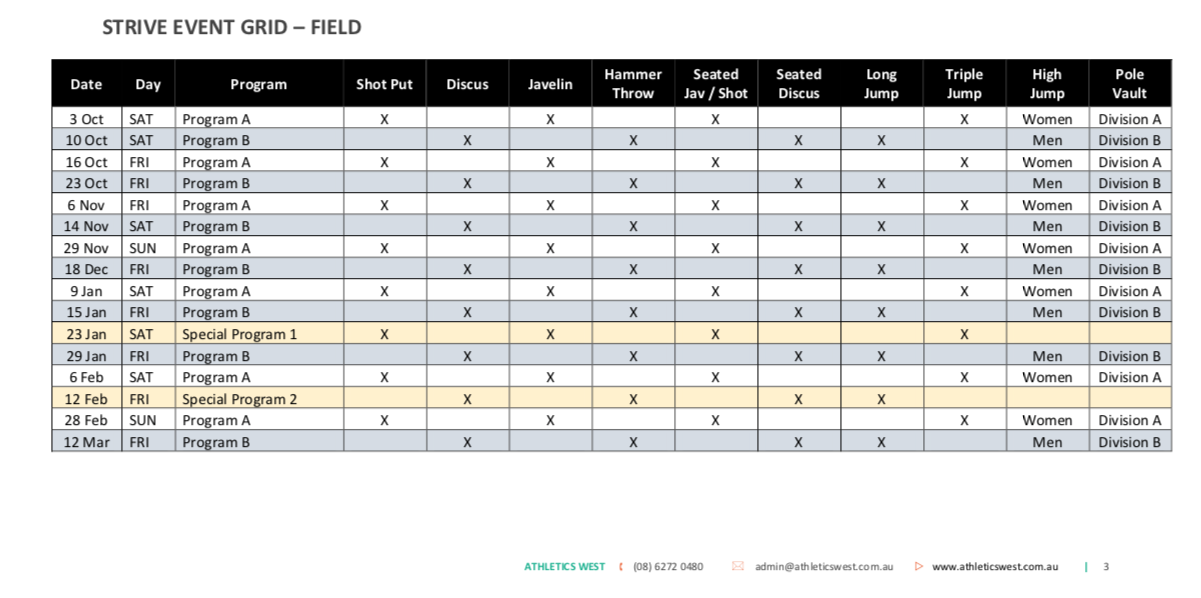Image resolution: width=1201 pixels, height=598 pixels.
Task: Click the arrow icon before website address
Action: (x=919, y=567)
